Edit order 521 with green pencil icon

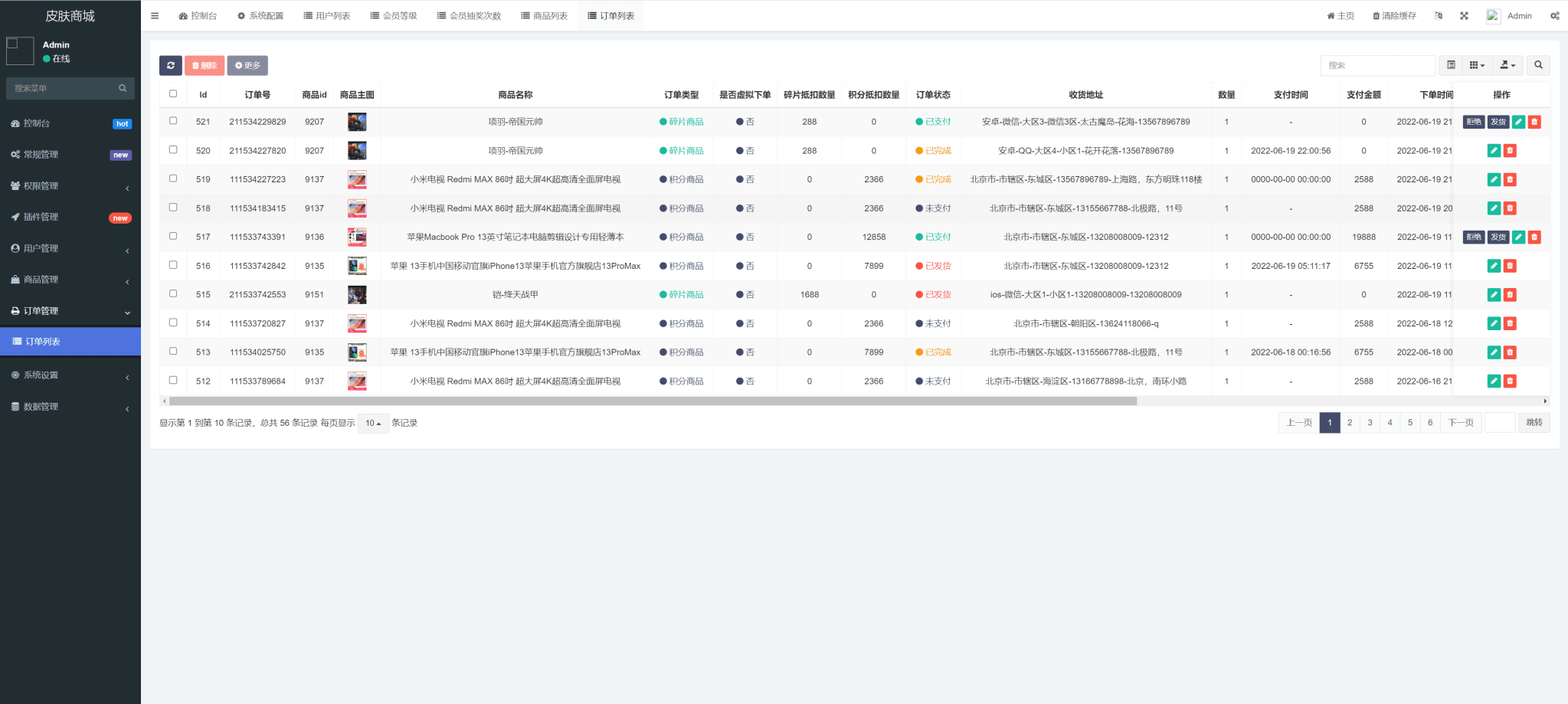tap(1518, 122)
